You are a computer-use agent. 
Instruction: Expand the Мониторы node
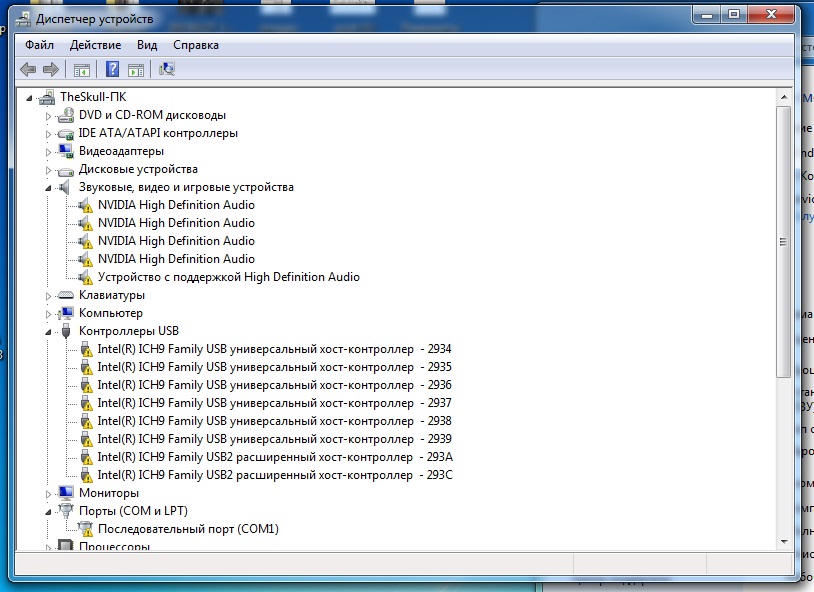[48, 494]
